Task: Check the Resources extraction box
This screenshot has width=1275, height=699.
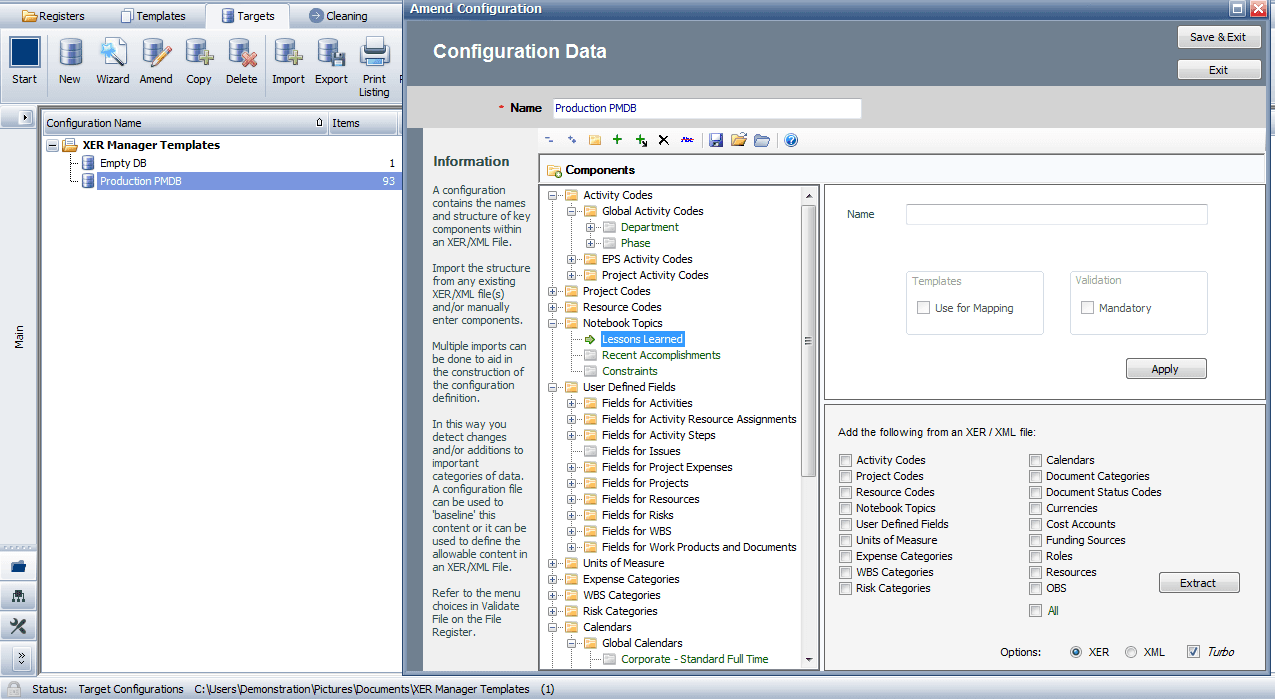Action: (1036, 572)
